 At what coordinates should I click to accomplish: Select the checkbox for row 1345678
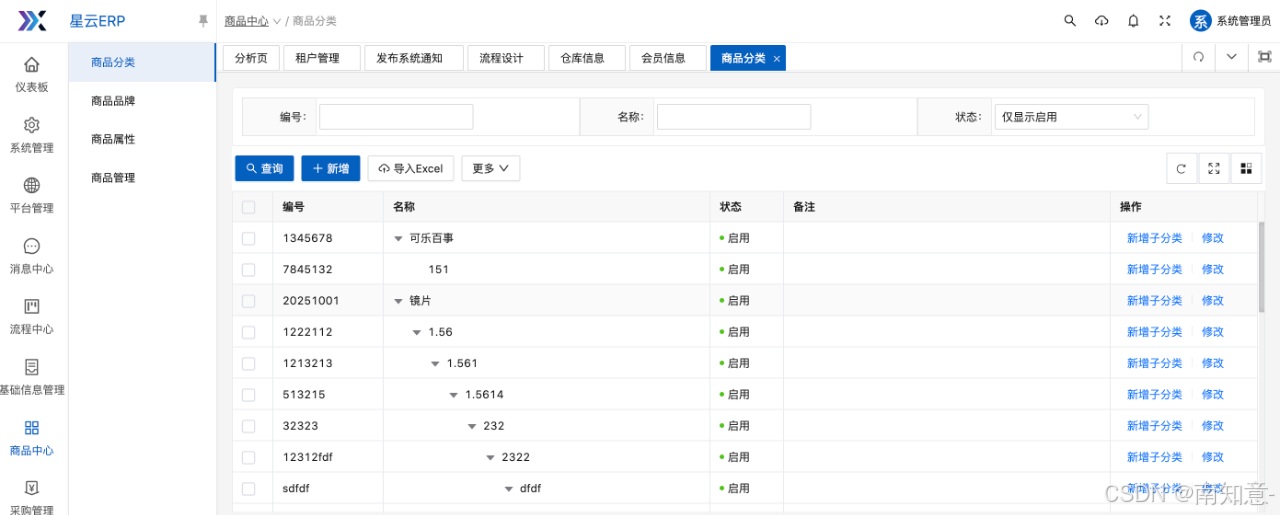pos(249,238)
